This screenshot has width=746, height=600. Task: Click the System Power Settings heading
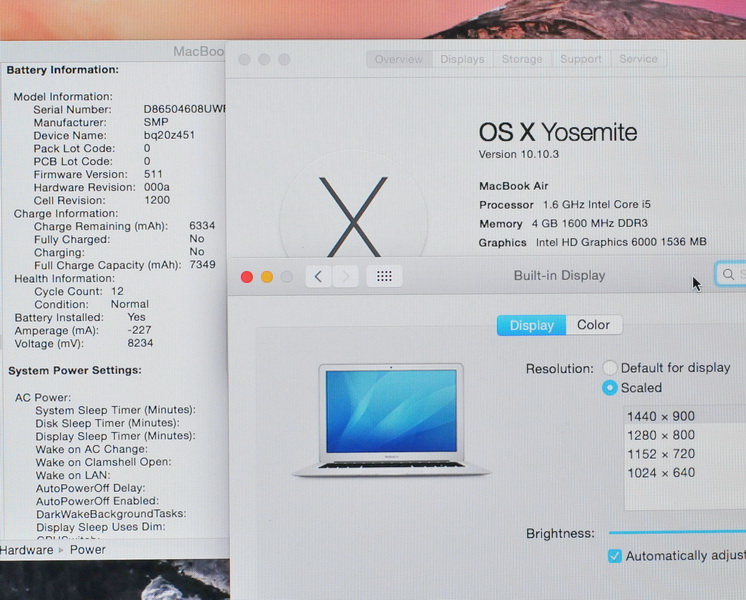point(75,370)
